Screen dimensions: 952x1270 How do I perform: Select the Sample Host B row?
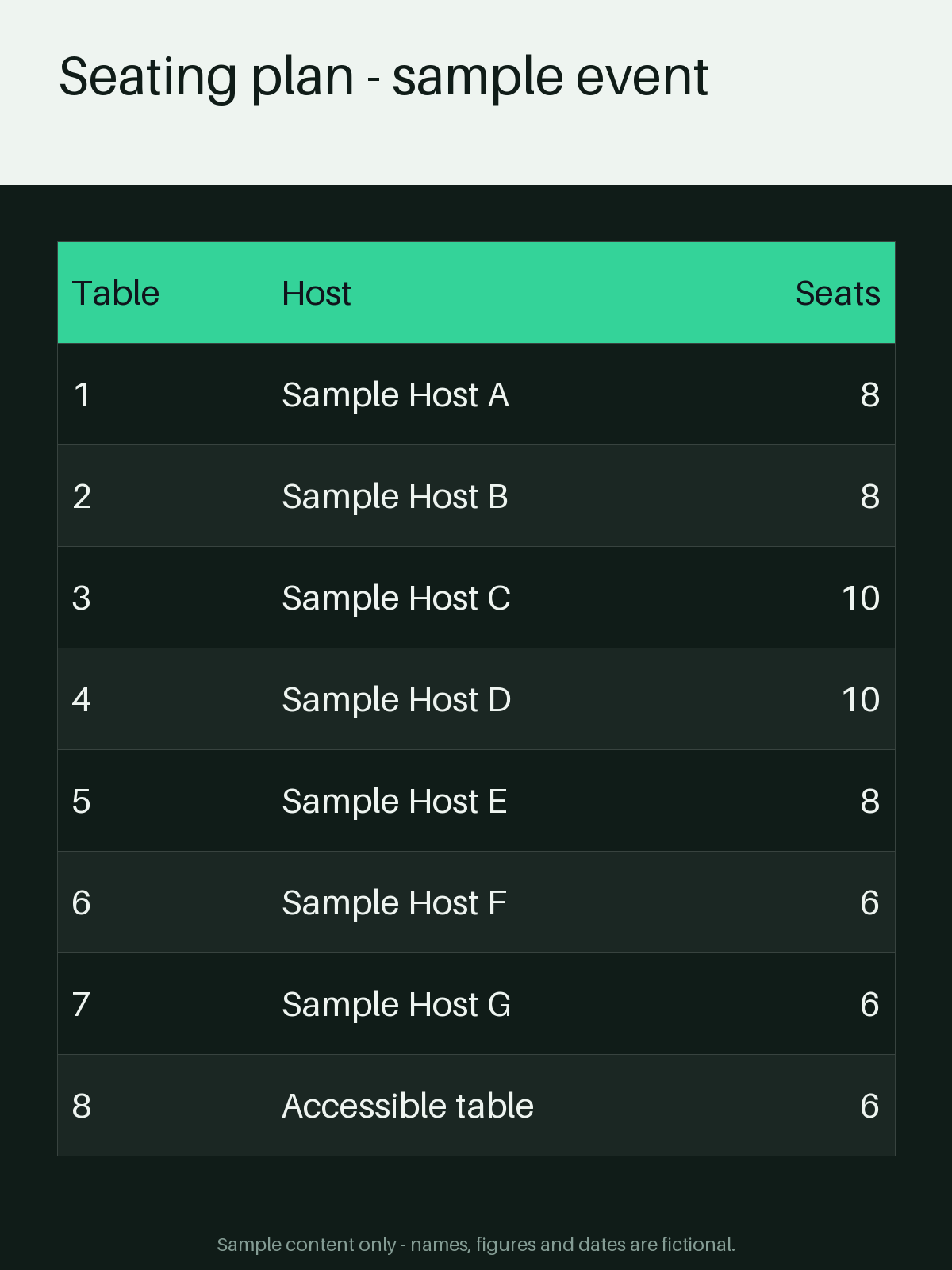476,496
